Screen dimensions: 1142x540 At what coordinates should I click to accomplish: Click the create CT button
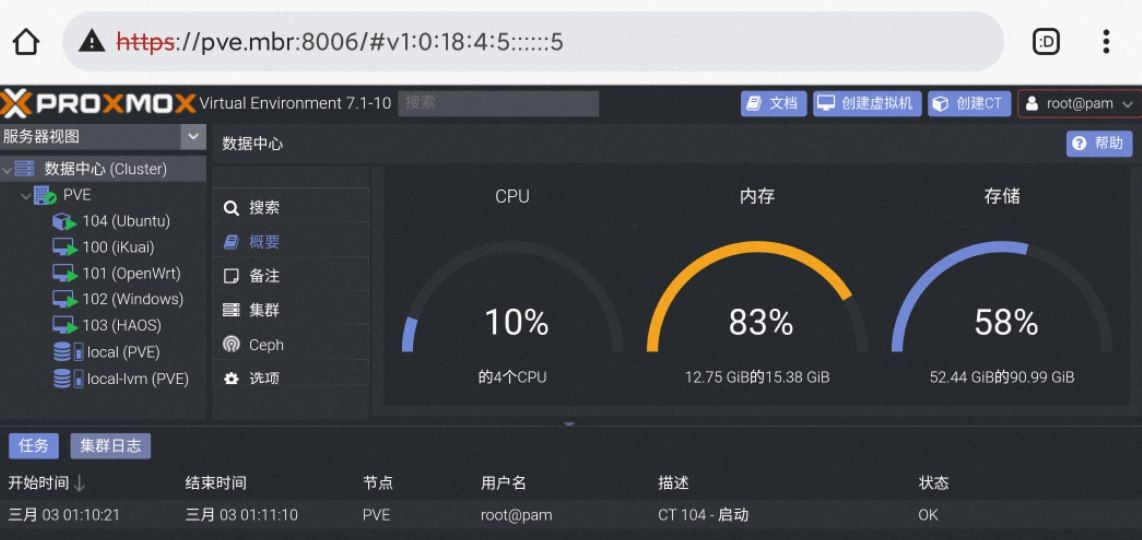(967, 103)
